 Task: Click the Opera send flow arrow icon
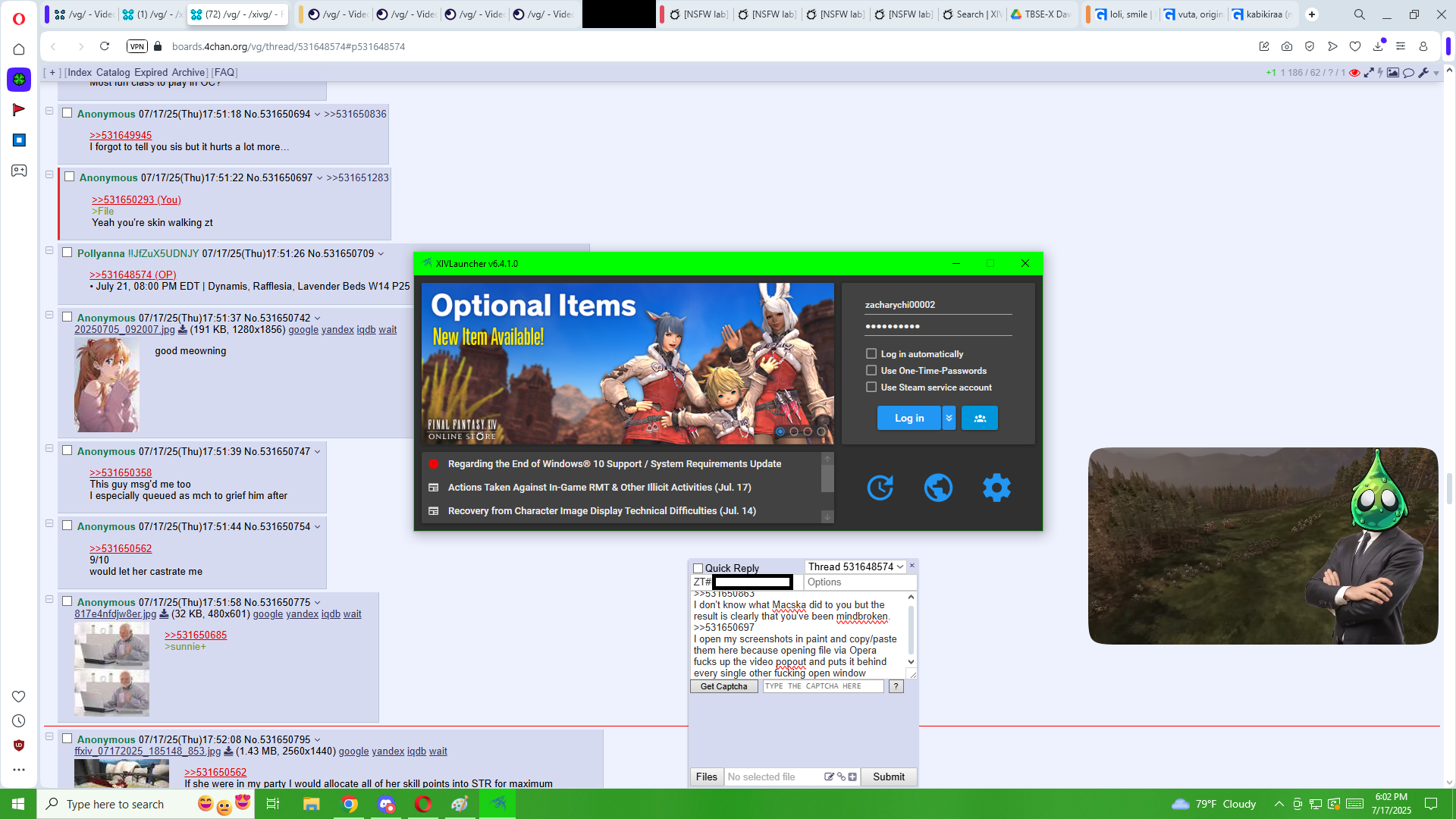tap(1332, 46)
